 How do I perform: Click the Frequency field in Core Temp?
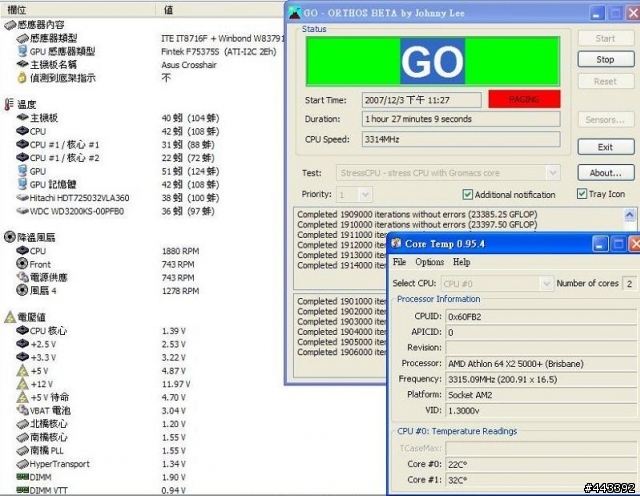(542, 379)
